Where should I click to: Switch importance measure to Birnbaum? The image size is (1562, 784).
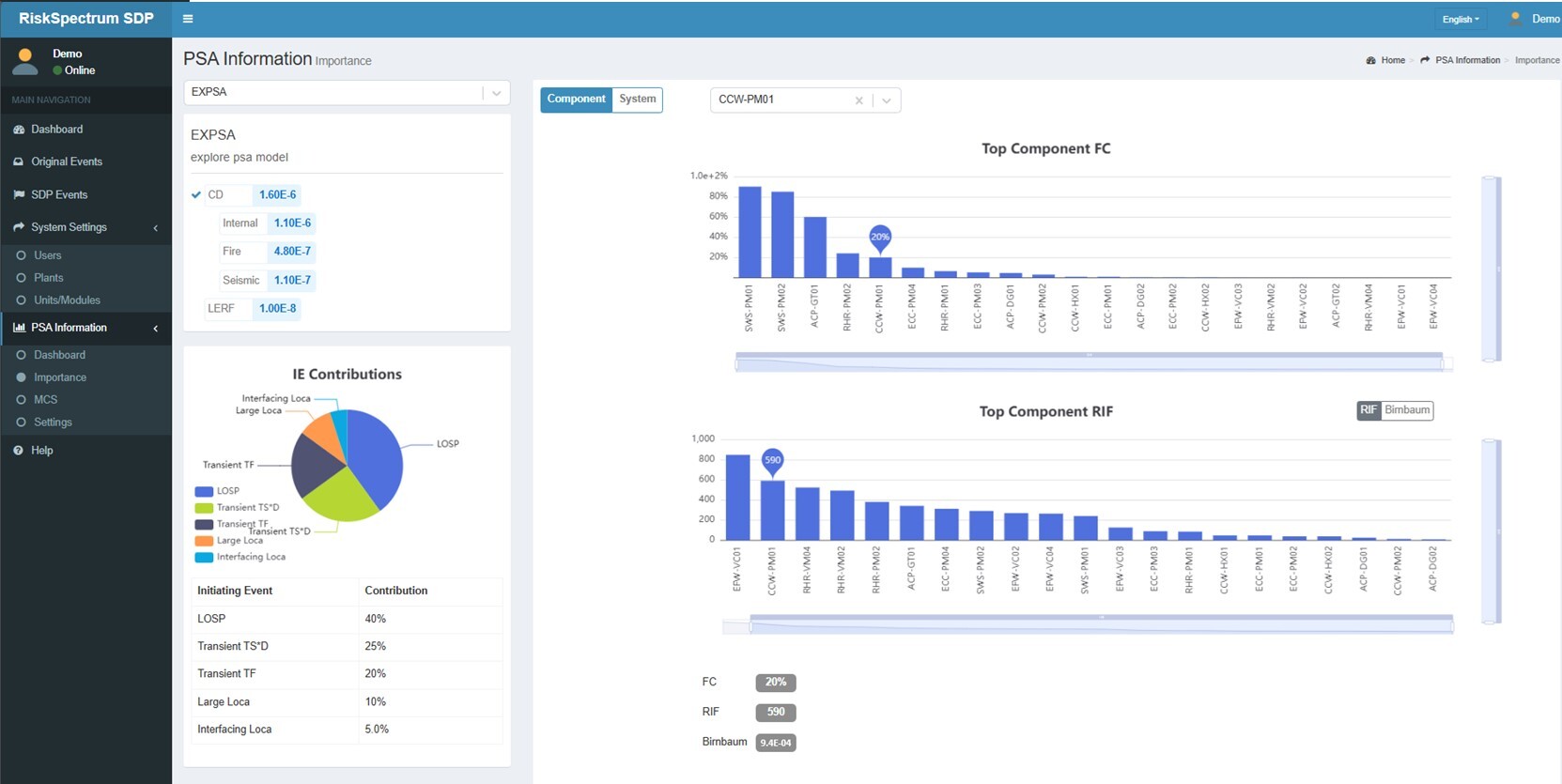coord(1406,410)
